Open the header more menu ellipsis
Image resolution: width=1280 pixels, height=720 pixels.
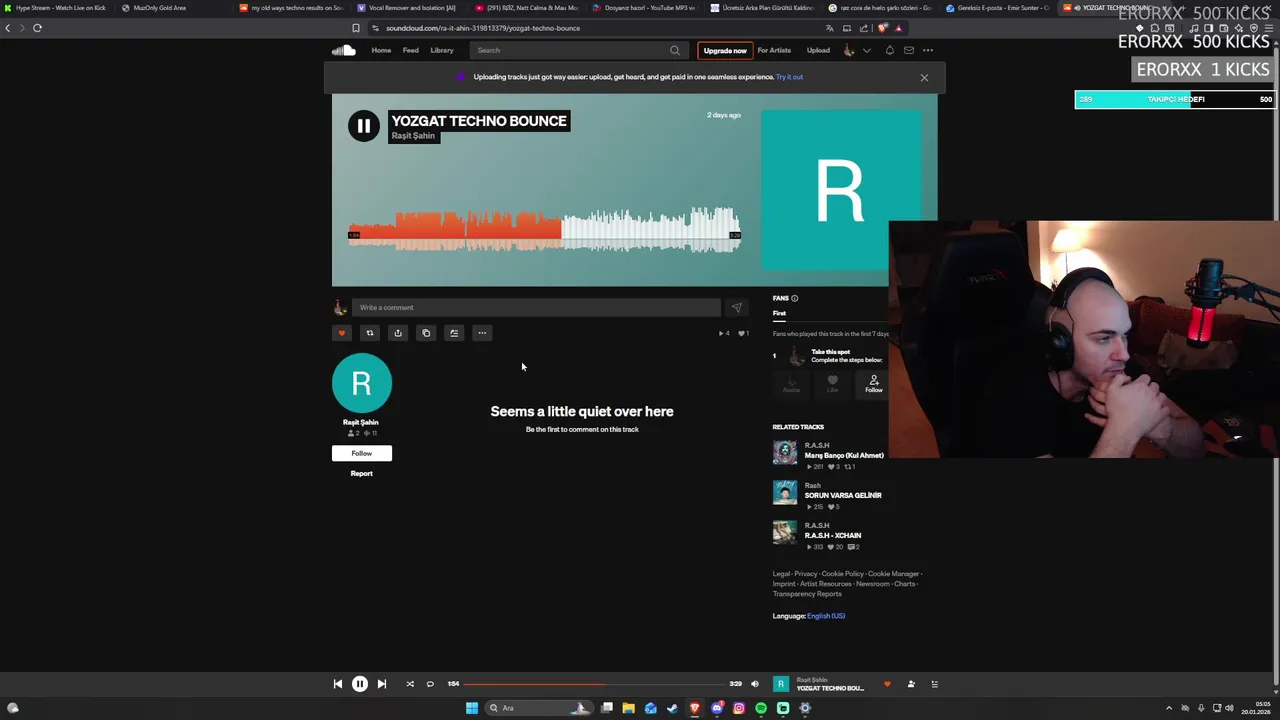[x=928, y=50]
